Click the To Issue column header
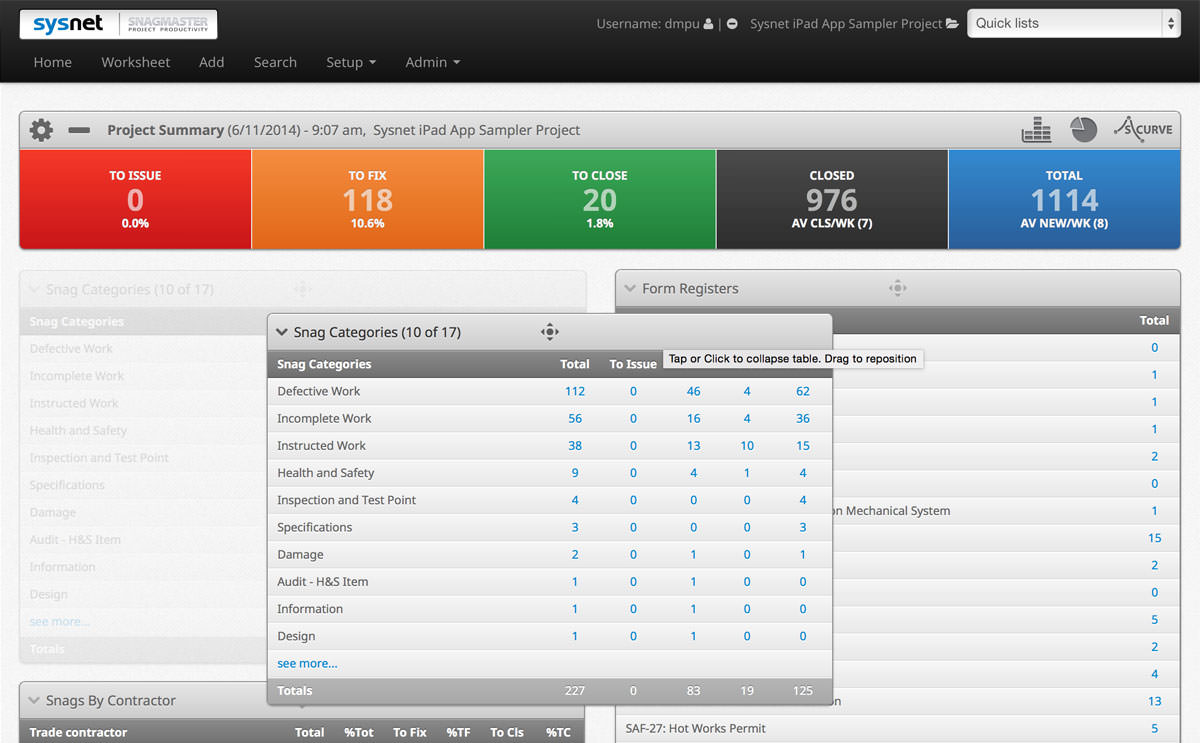 point(633,364)
